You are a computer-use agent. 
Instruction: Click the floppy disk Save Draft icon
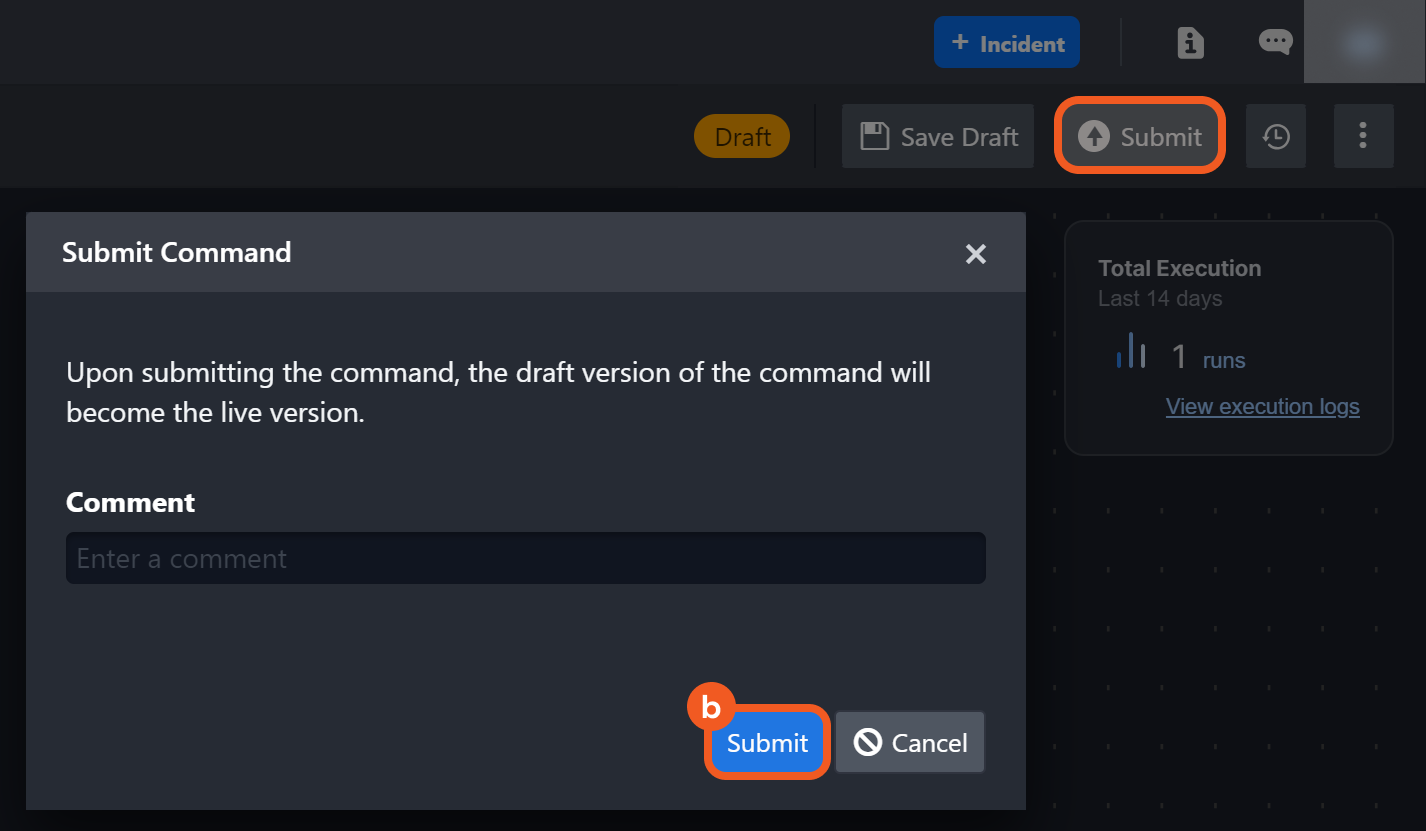coord(875,137)
